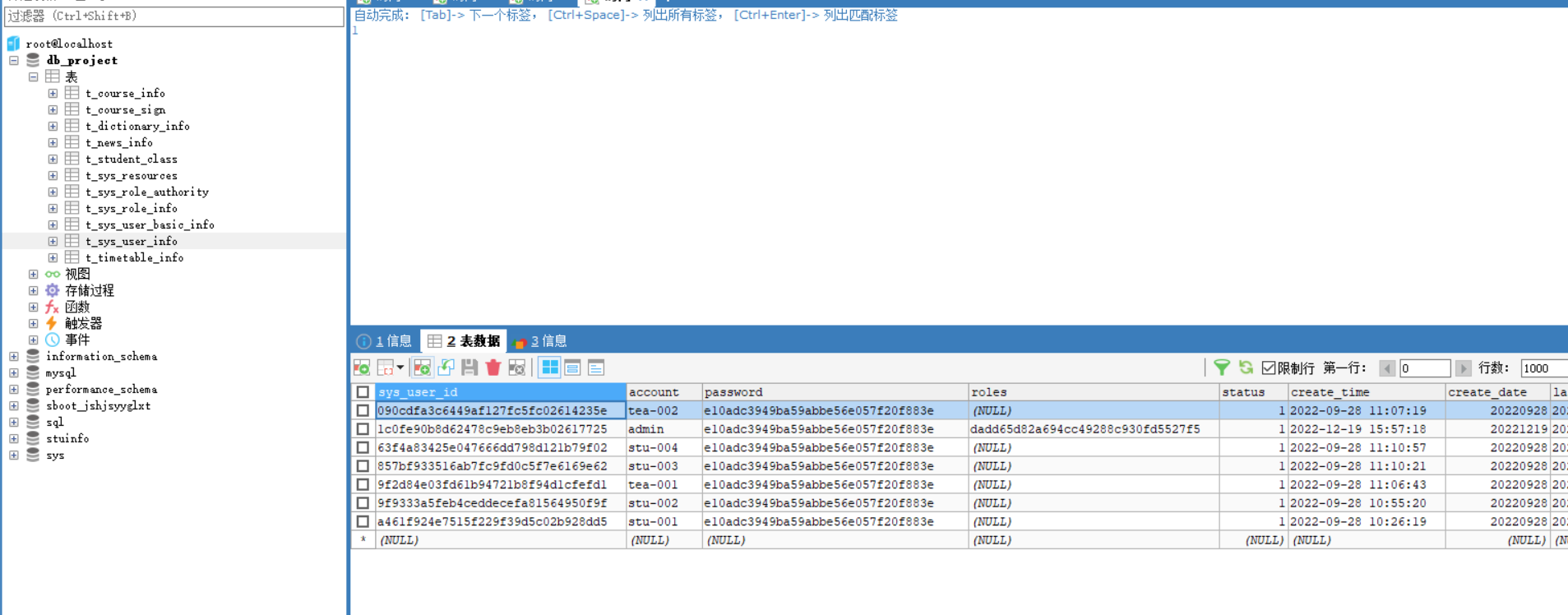1568x615 pixels.
Task: Expand the t_sys_user_info table node
Action: 53,241
